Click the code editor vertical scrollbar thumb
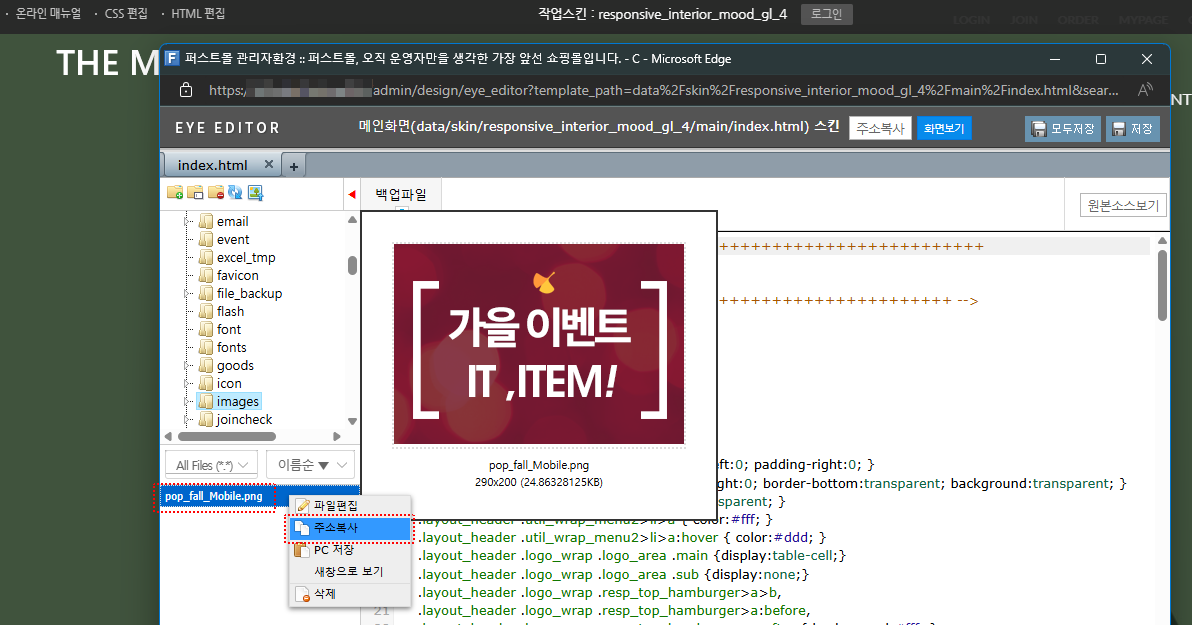 pyautogui.click(x=1162, y=285)
